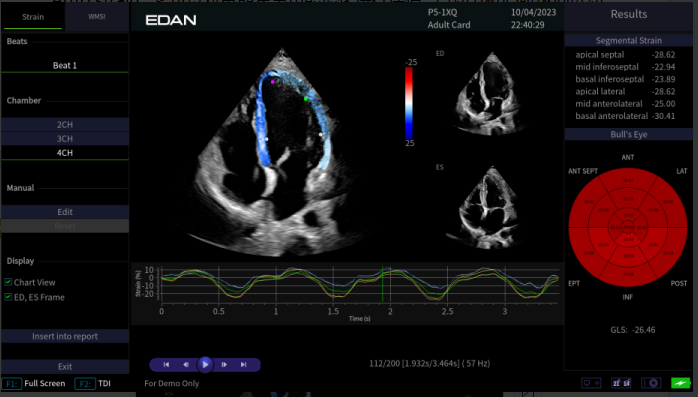Disable the Chart View checkbox

point(8,282)
